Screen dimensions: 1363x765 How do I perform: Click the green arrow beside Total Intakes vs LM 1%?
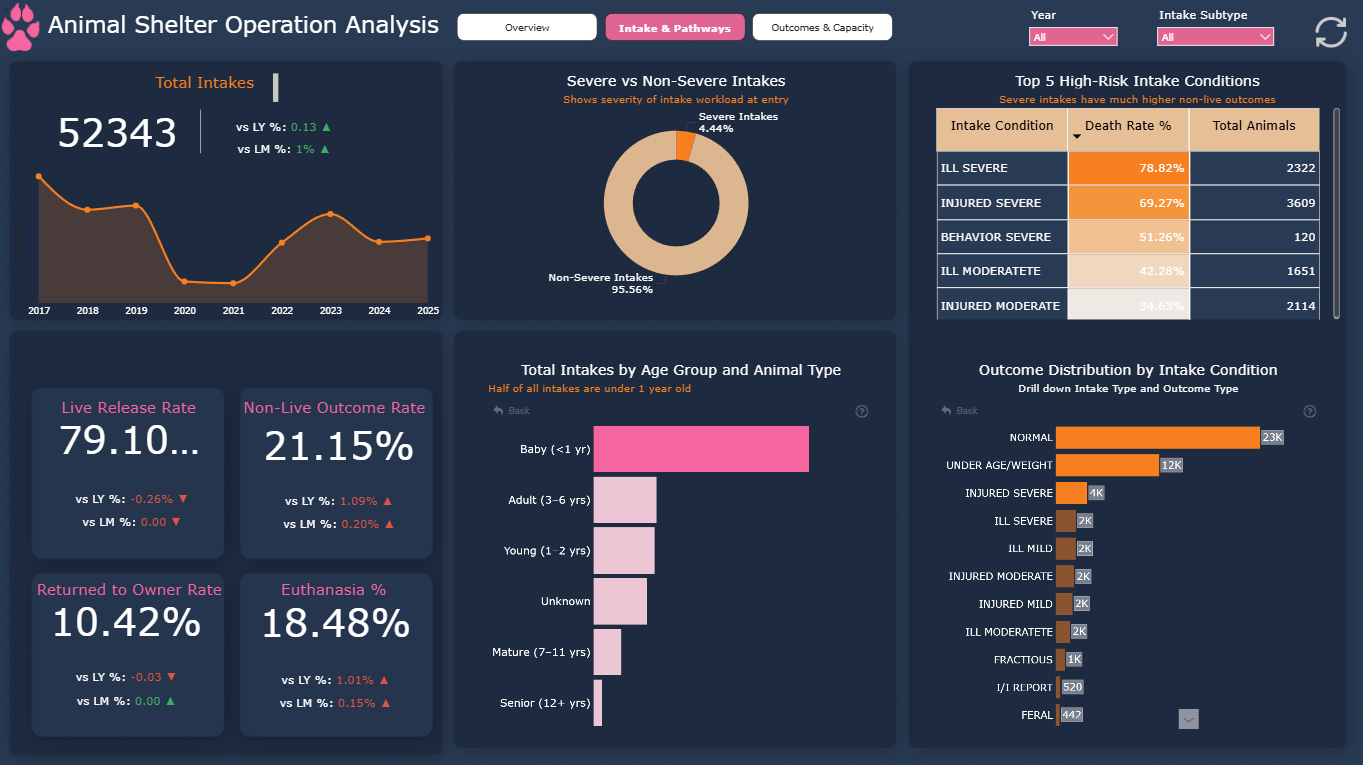(x=325, y=149)
